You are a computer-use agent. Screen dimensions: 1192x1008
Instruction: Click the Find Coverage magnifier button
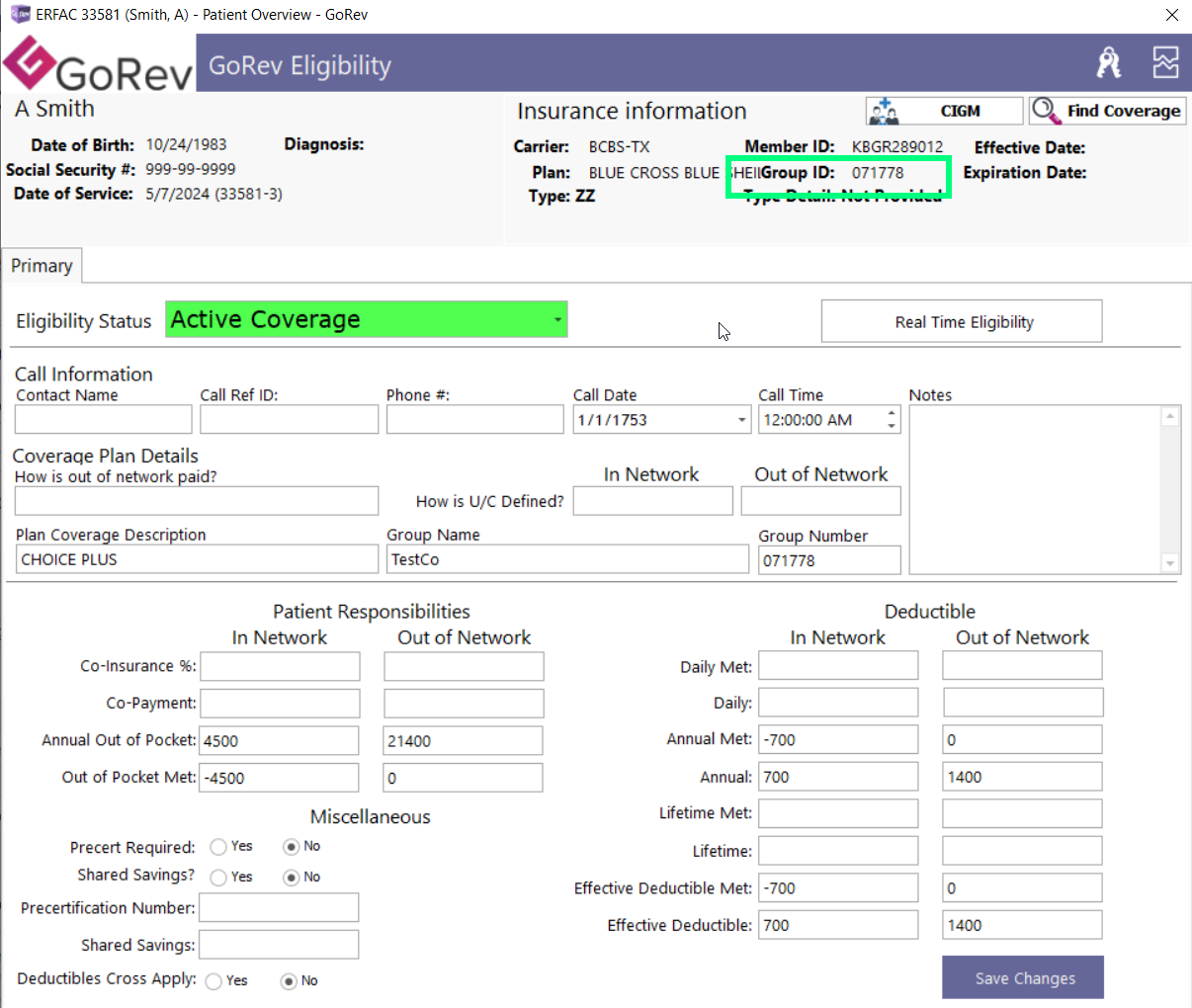click(x=1107, y=111)
